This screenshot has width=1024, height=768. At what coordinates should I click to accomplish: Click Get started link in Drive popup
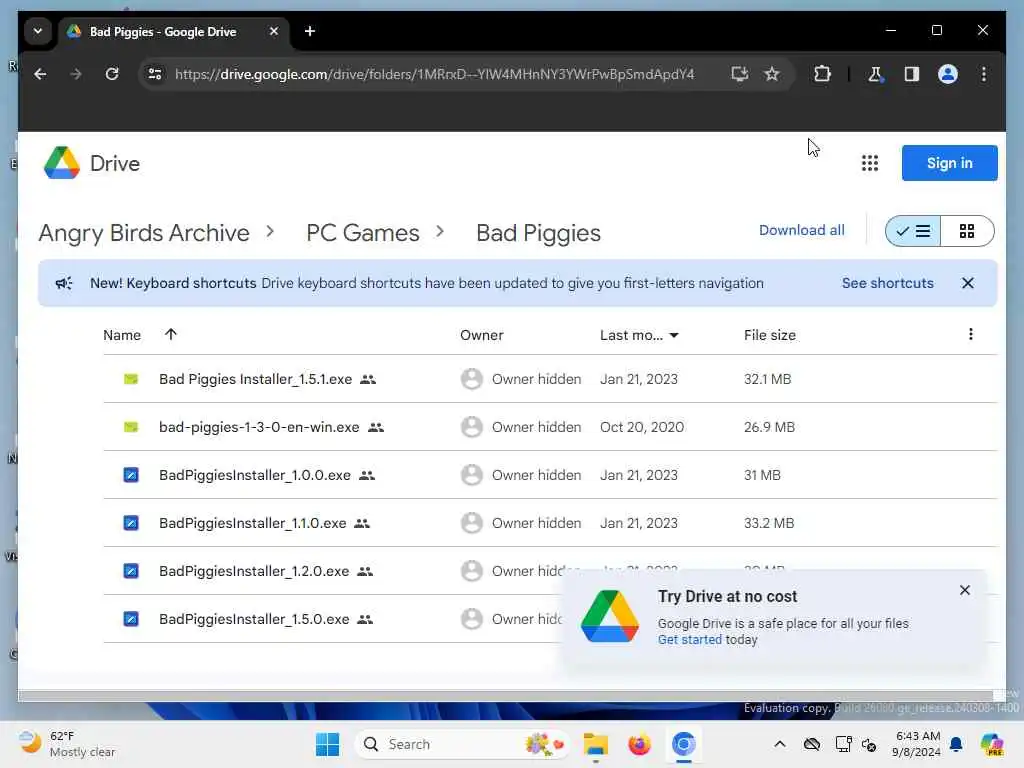pos(690,639)
